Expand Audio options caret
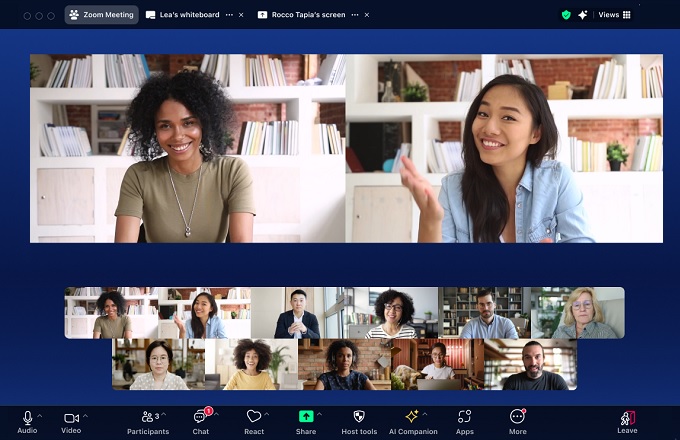 click(x=40, y=416)
